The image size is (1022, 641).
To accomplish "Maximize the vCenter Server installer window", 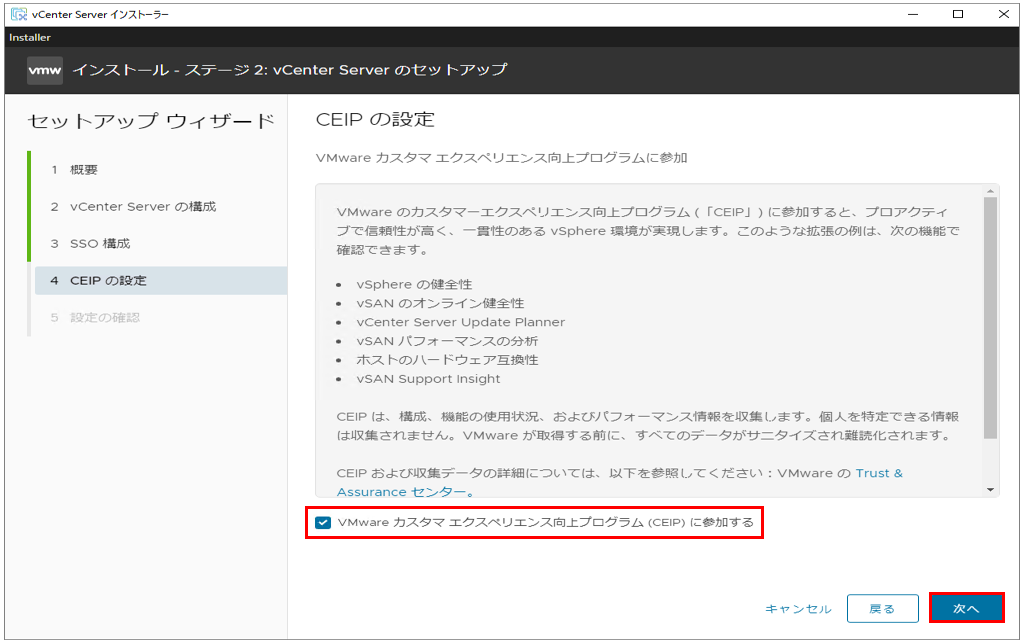I will [957, 14].
